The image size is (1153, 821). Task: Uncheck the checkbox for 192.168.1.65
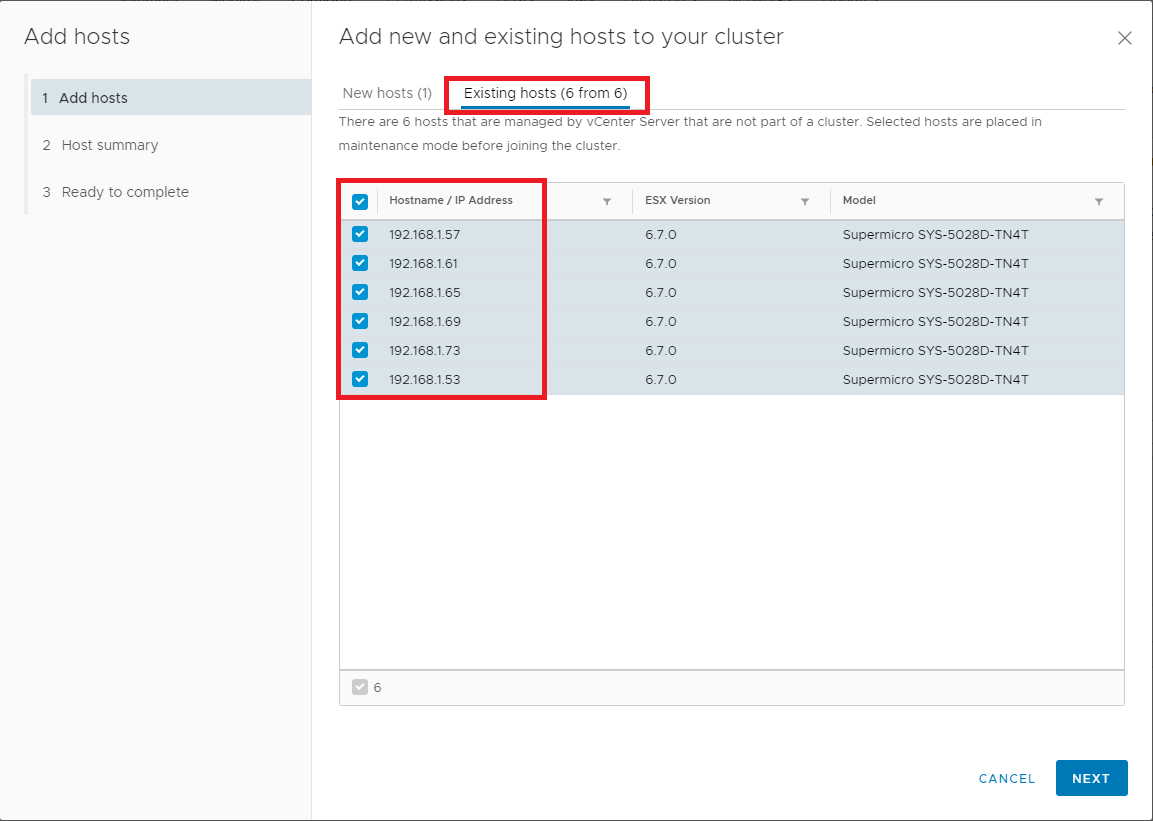tap(360, 293)
